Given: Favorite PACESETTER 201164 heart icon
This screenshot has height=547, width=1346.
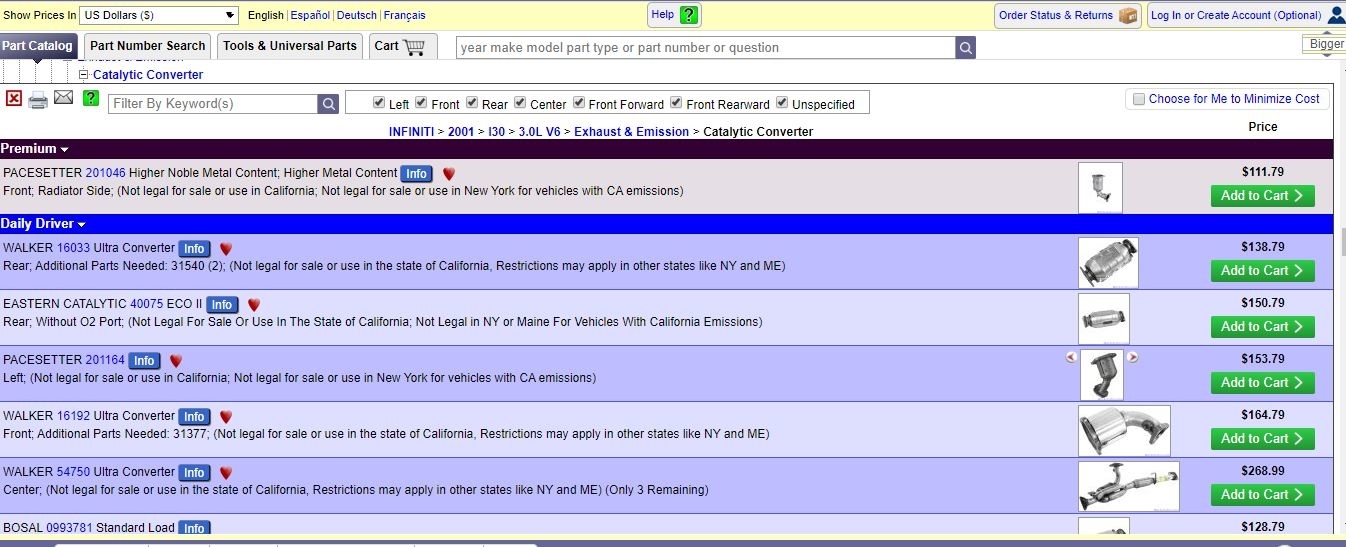Looking at the screenshot, I should click(176, 361).
